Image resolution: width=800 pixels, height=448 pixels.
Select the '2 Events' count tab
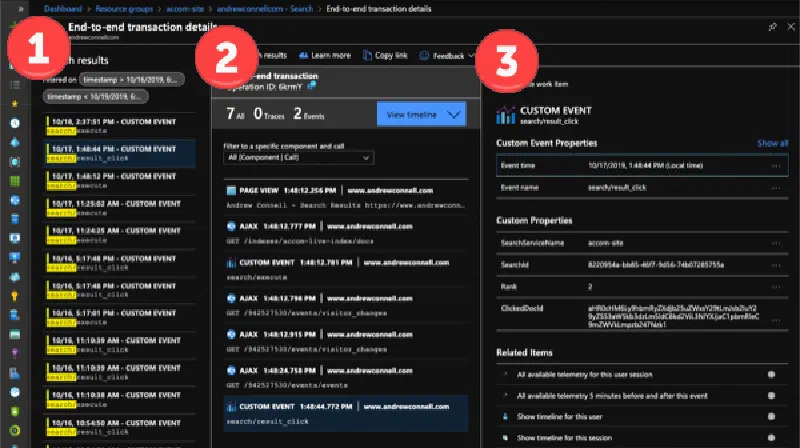coord(309,114)
